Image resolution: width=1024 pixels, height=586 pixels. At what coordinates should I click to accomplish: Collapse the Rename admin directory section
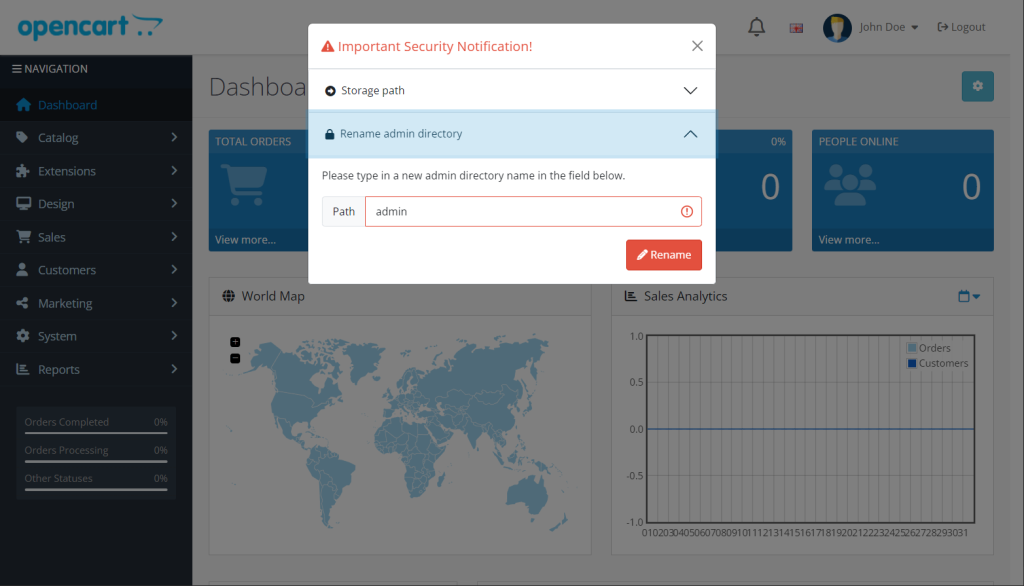click(512, 132)
